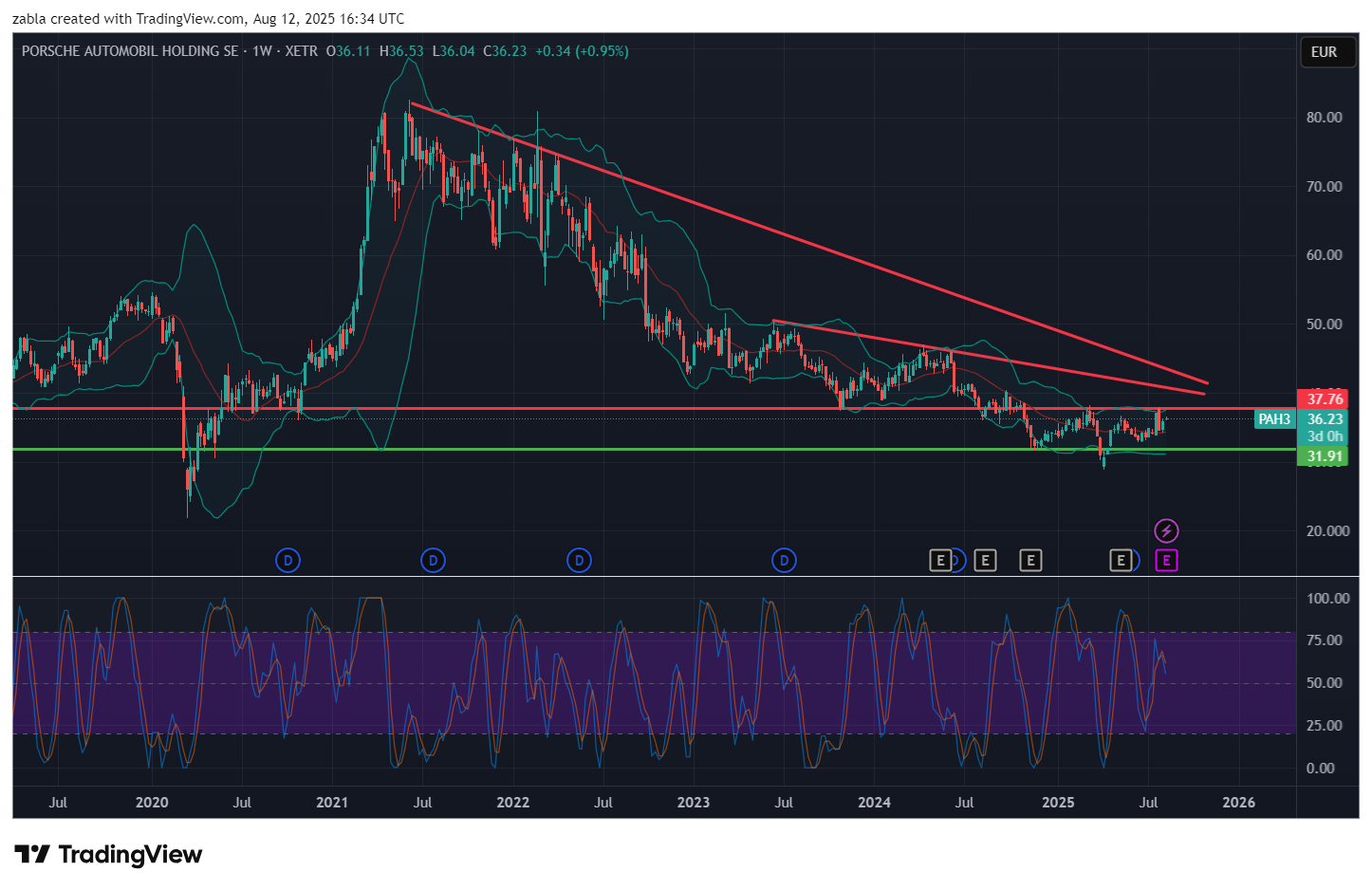Click the 2025 time axis label
The width and height of the screenshot is (1372, 890).
pyautogui.click(x=1058, y=803)
